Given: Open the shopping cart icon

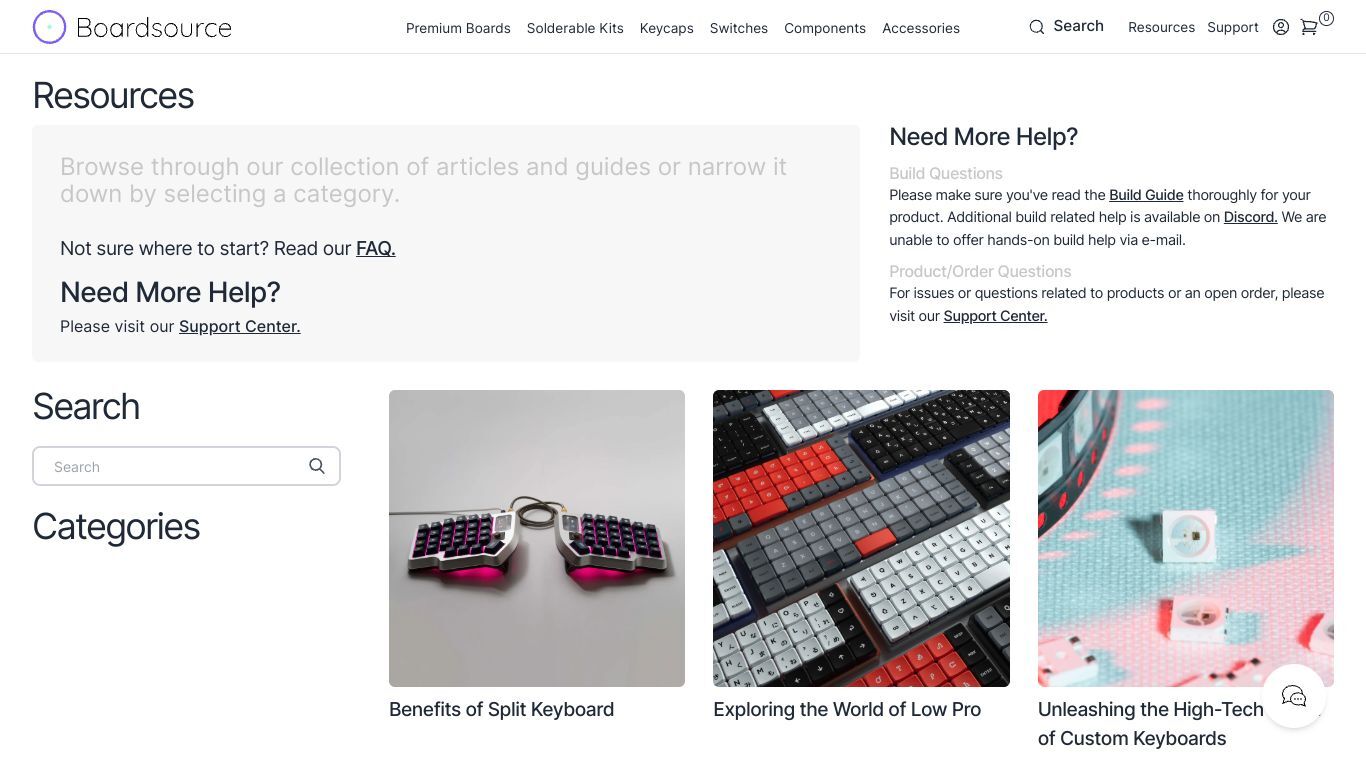Looking at the screenshot, I should pyautogui.click(x=1308, y=27).
